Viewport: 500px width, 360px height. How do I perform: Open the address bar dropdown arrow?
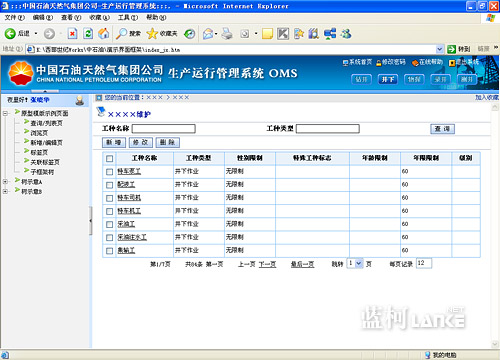(440, 49)
